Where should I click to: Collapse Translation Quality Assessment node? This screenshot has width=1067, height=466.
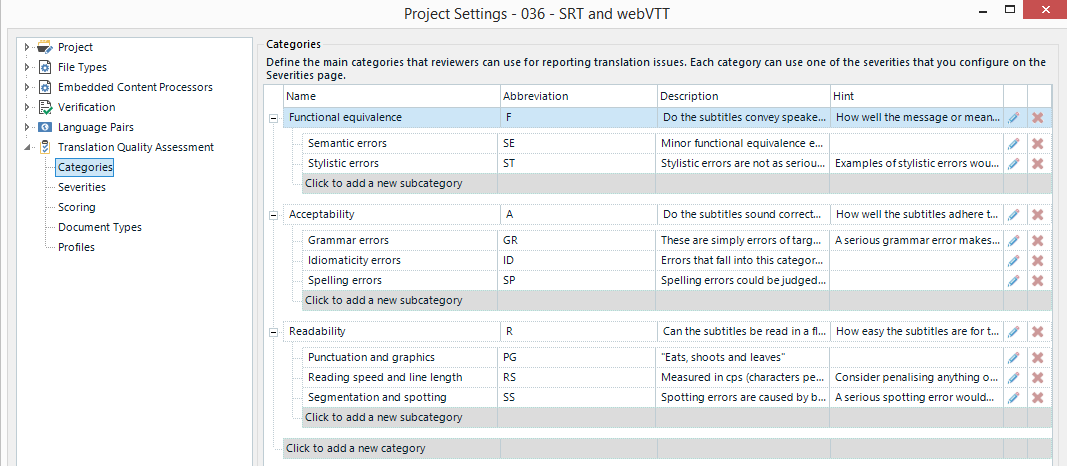(27, 147)
